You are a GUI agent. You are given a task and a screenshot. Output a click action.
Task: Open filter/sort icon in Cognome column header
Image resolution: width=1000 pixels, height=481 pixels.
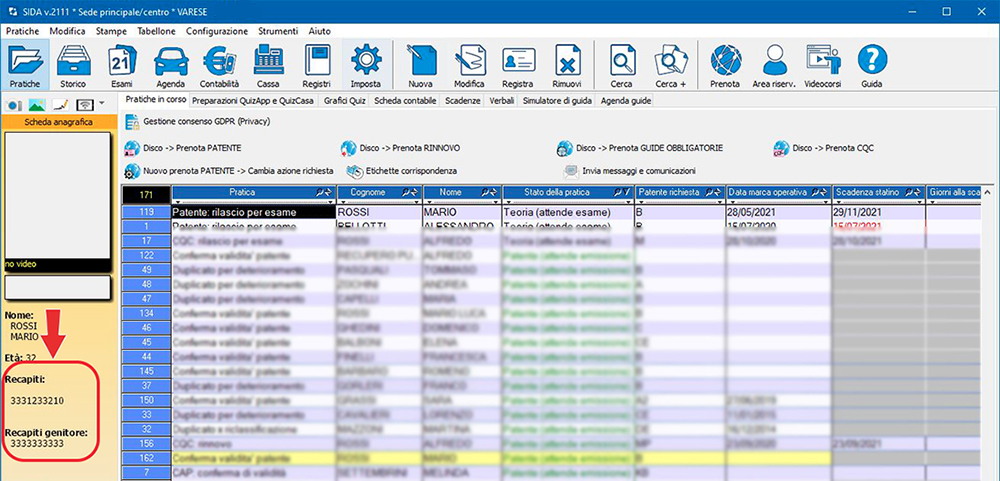(x=410, y=191)
